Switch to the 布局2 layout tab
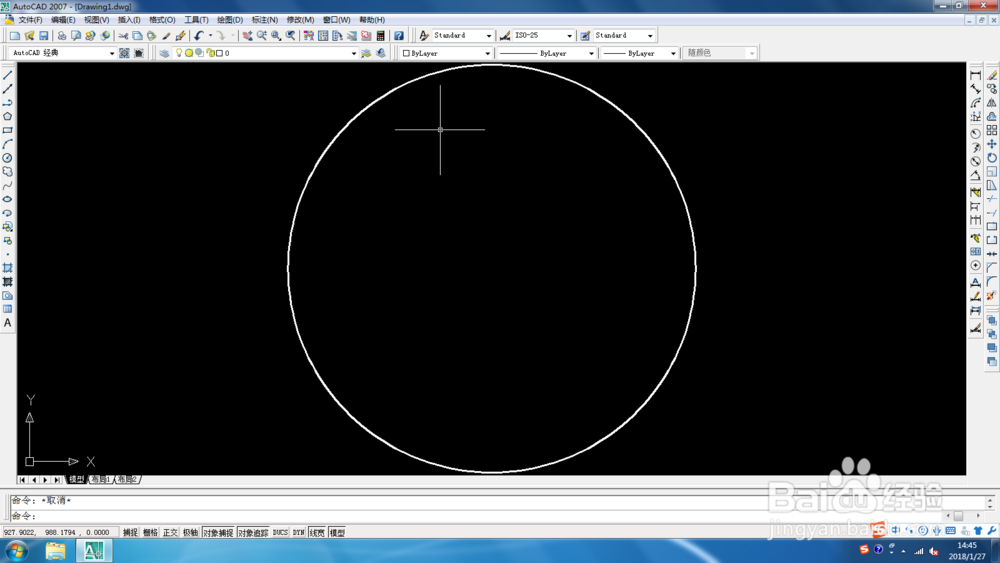 (128, 479)
